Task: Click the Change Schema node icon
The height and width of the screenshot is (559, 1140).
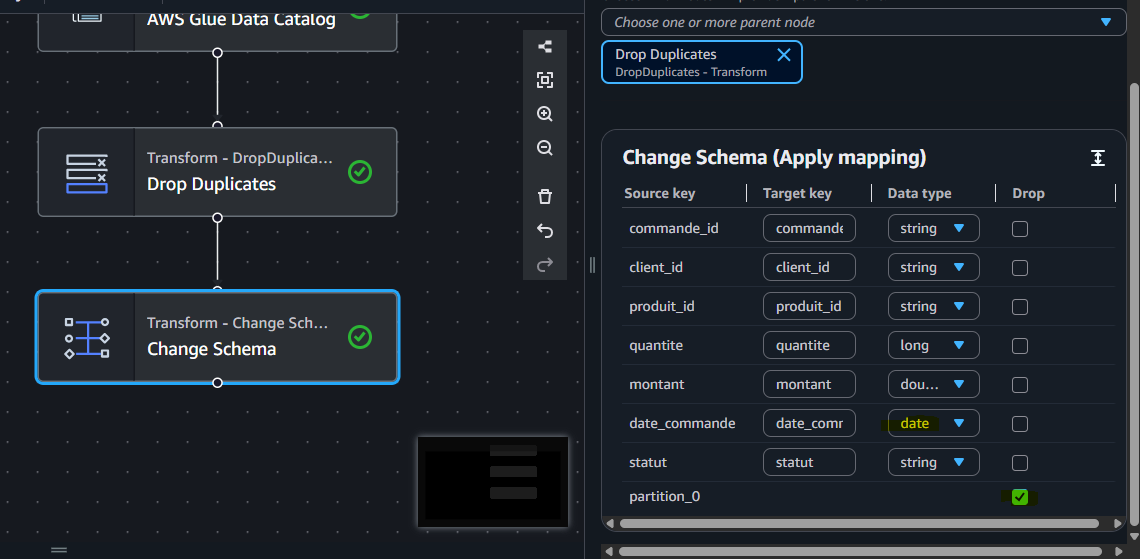Action: tap(87, 337)
